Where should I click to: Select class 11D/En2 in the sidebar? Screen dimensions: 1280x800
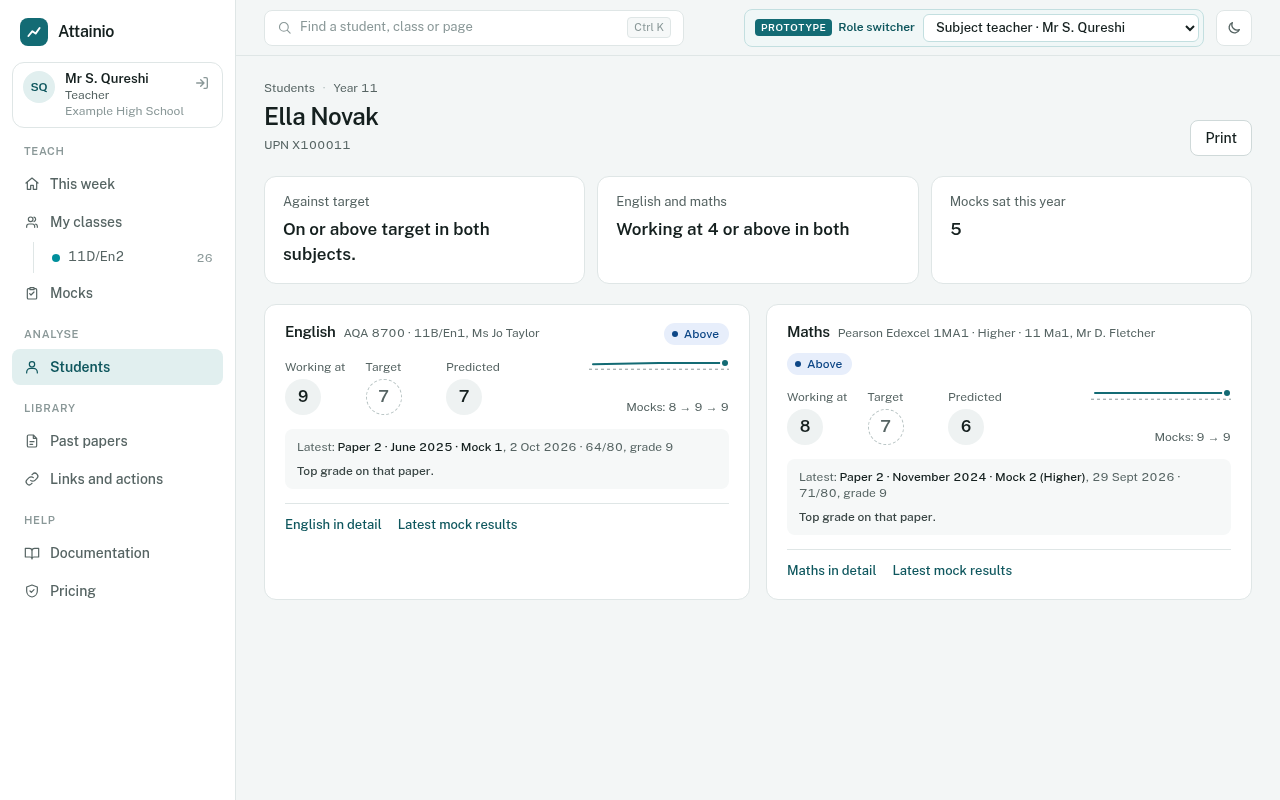point(132,257)
